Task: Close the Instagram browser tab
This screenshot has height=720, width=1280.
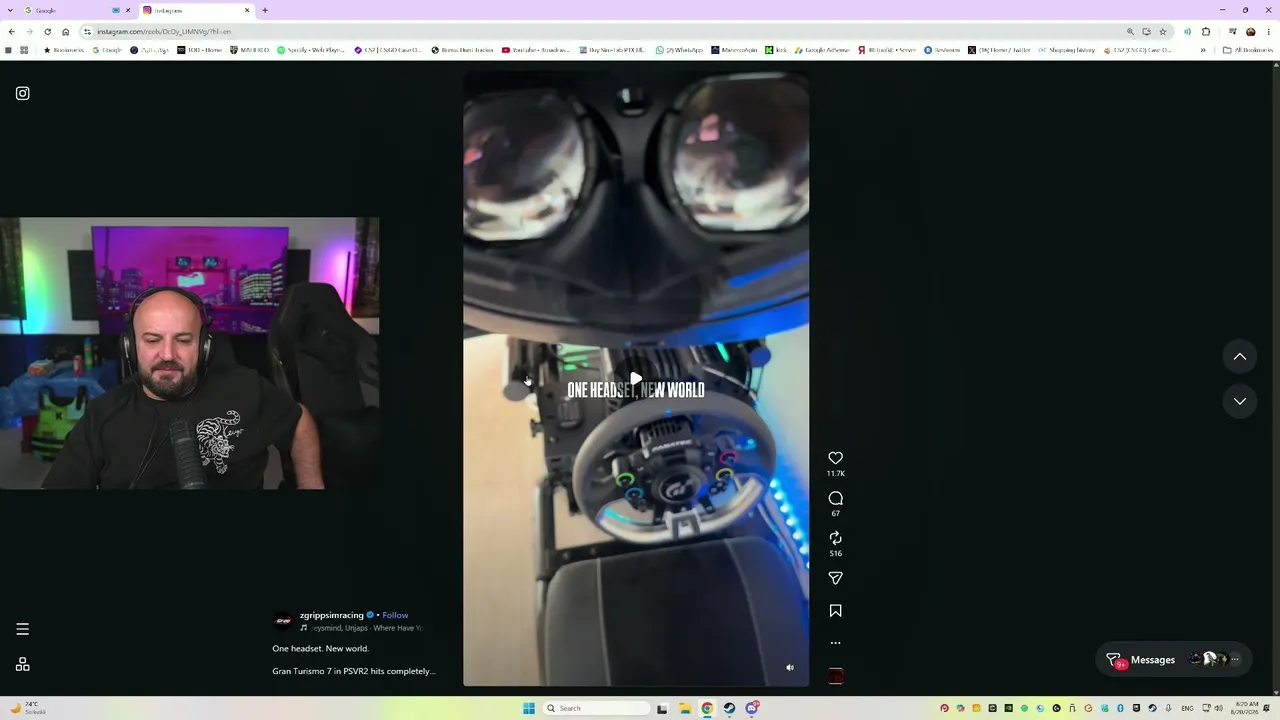Action: (247, 10)
